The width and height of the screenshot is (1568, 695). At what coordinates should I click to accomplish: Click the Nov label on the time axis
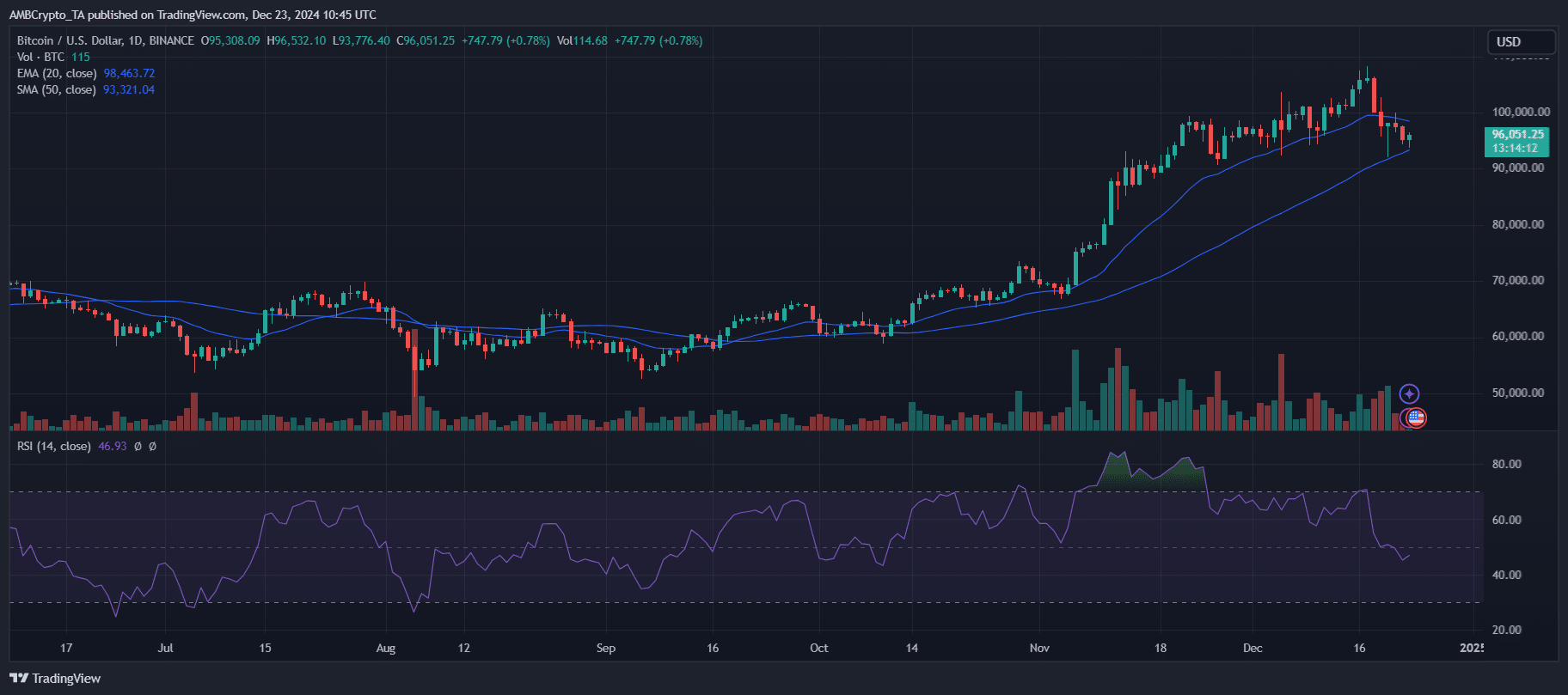(x=1039, y=648)
